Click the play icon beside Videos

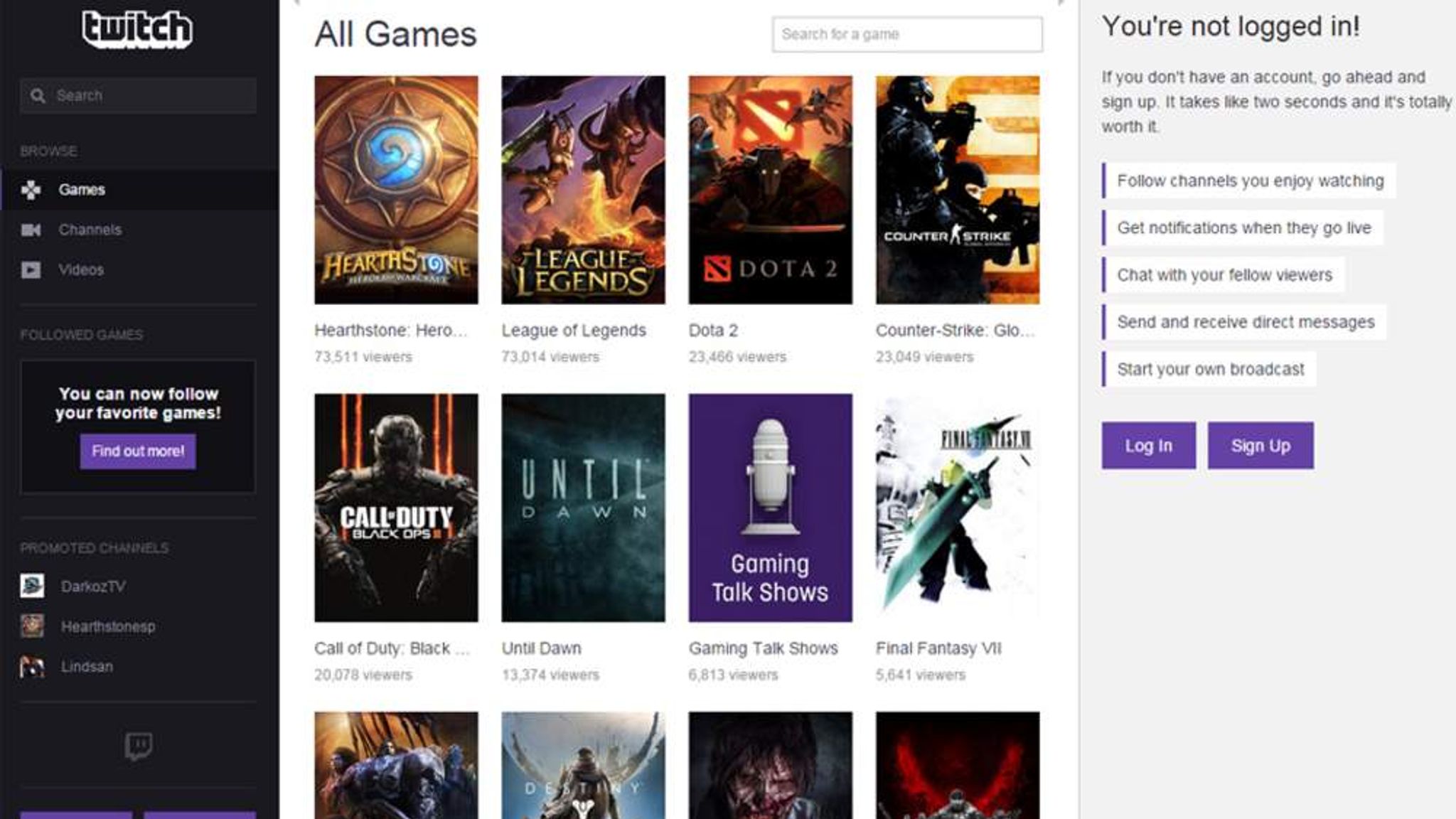point(32,269)
